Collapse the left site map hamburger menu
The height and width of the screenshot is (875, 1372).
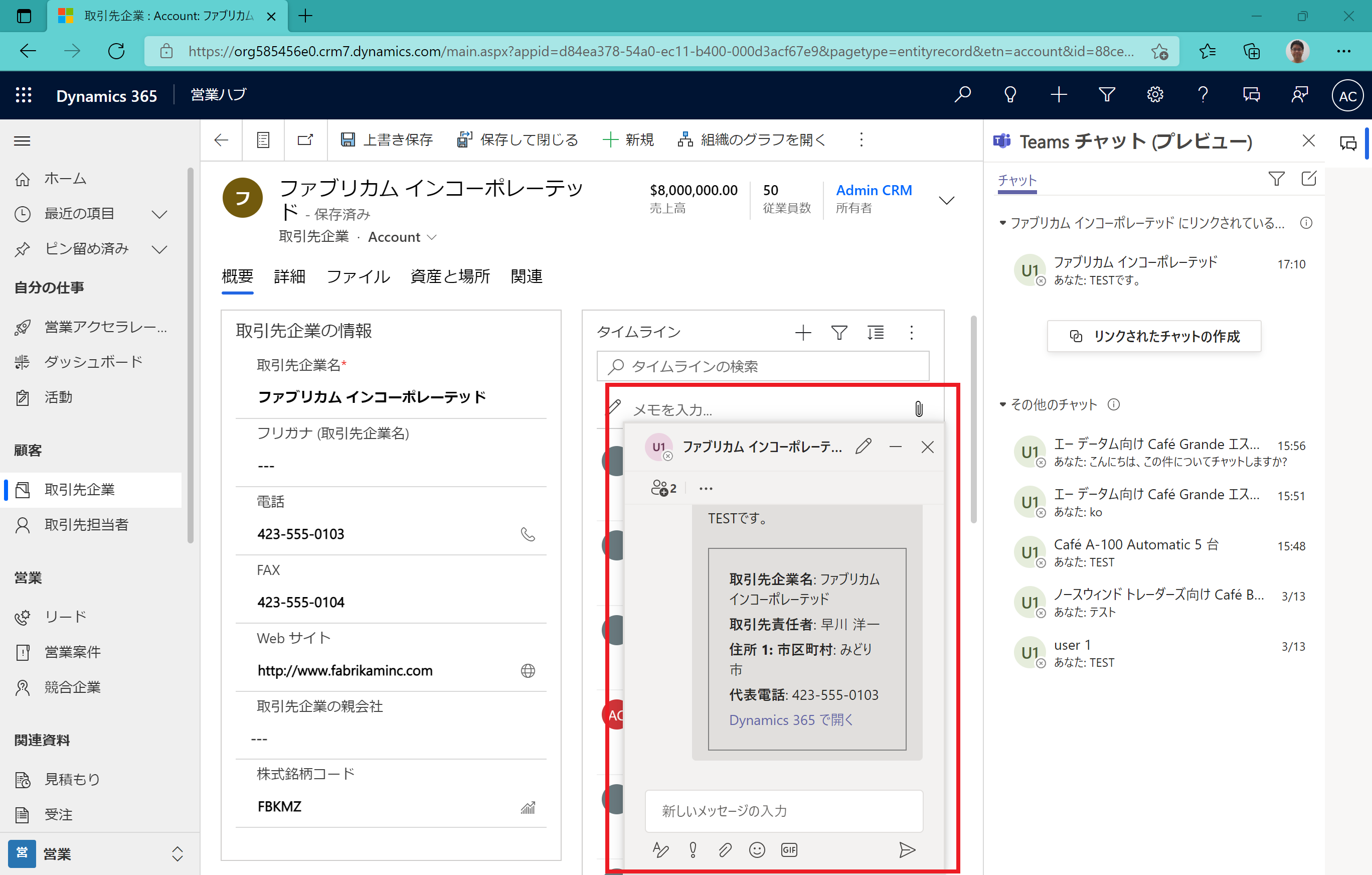22,141
